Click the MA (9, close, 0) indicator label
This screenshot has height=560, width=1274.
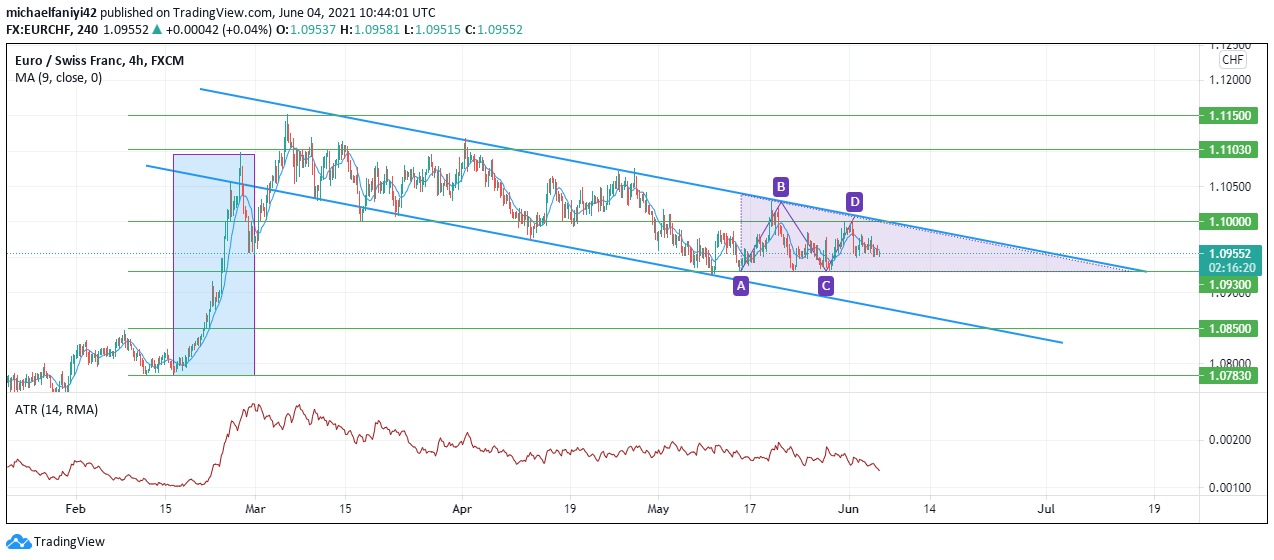pyautogui.click(x=58, y=77)
